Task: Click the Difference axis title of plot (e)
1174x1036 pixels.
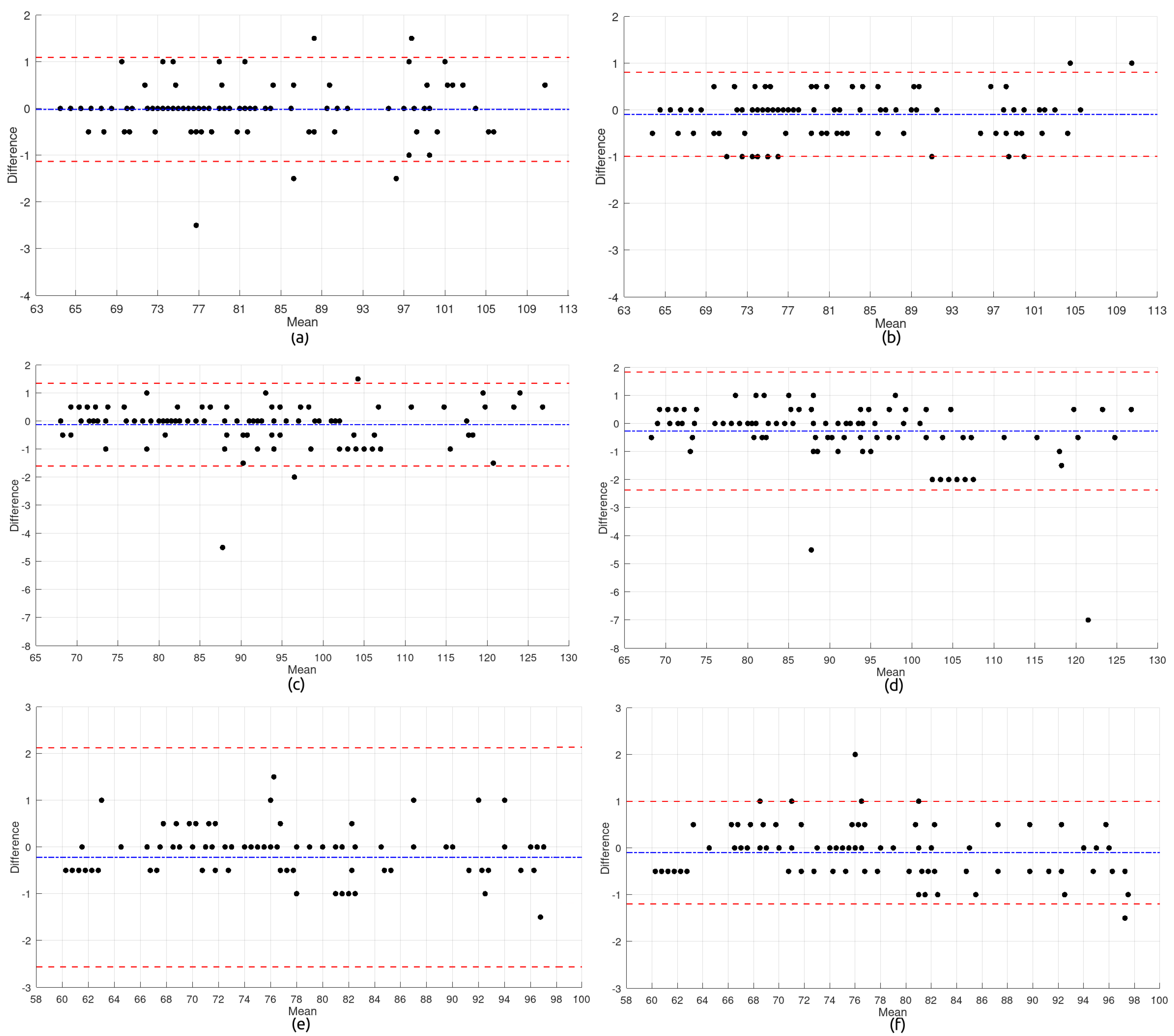Action: tap(15, 847)
